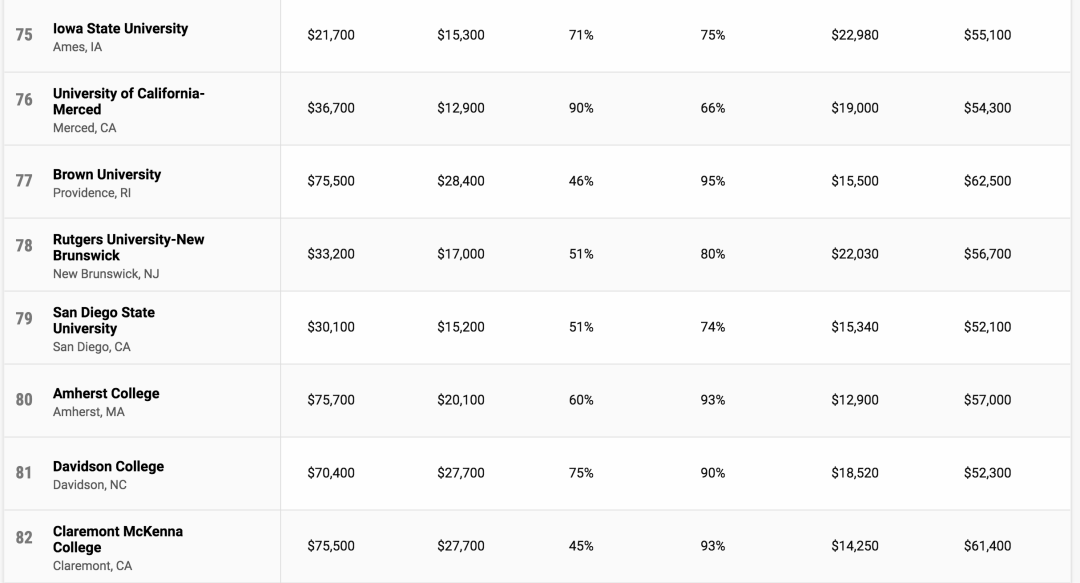Open Davidson College school page
This screenshot has height=583, width=1080.
tap(108, 466)
